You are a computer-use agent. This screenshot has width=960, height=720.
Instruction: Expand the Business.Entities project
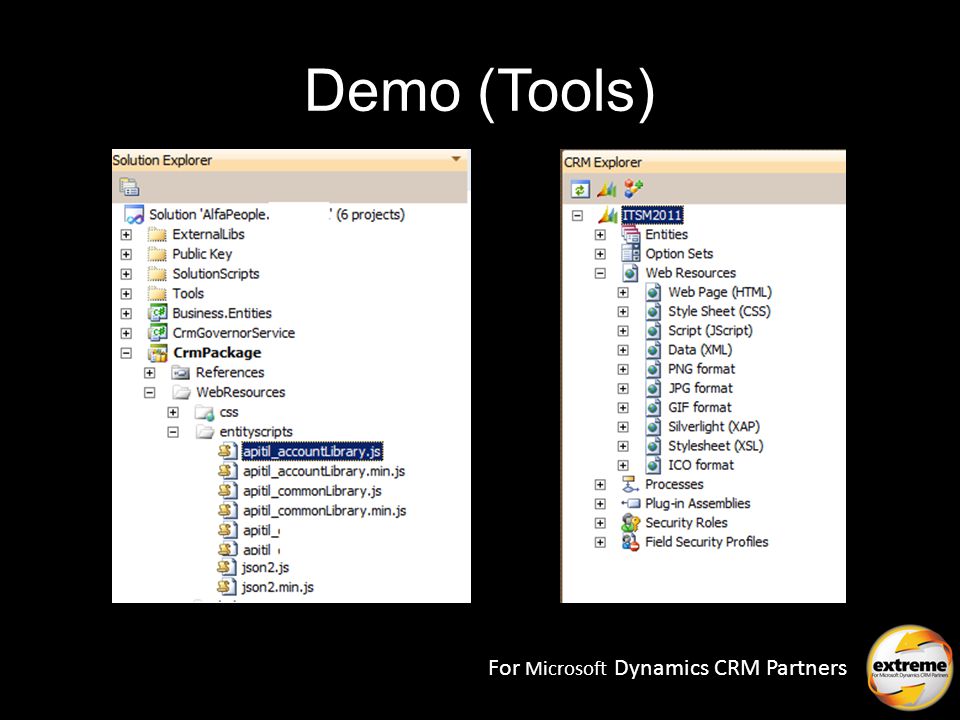[126, 313]
